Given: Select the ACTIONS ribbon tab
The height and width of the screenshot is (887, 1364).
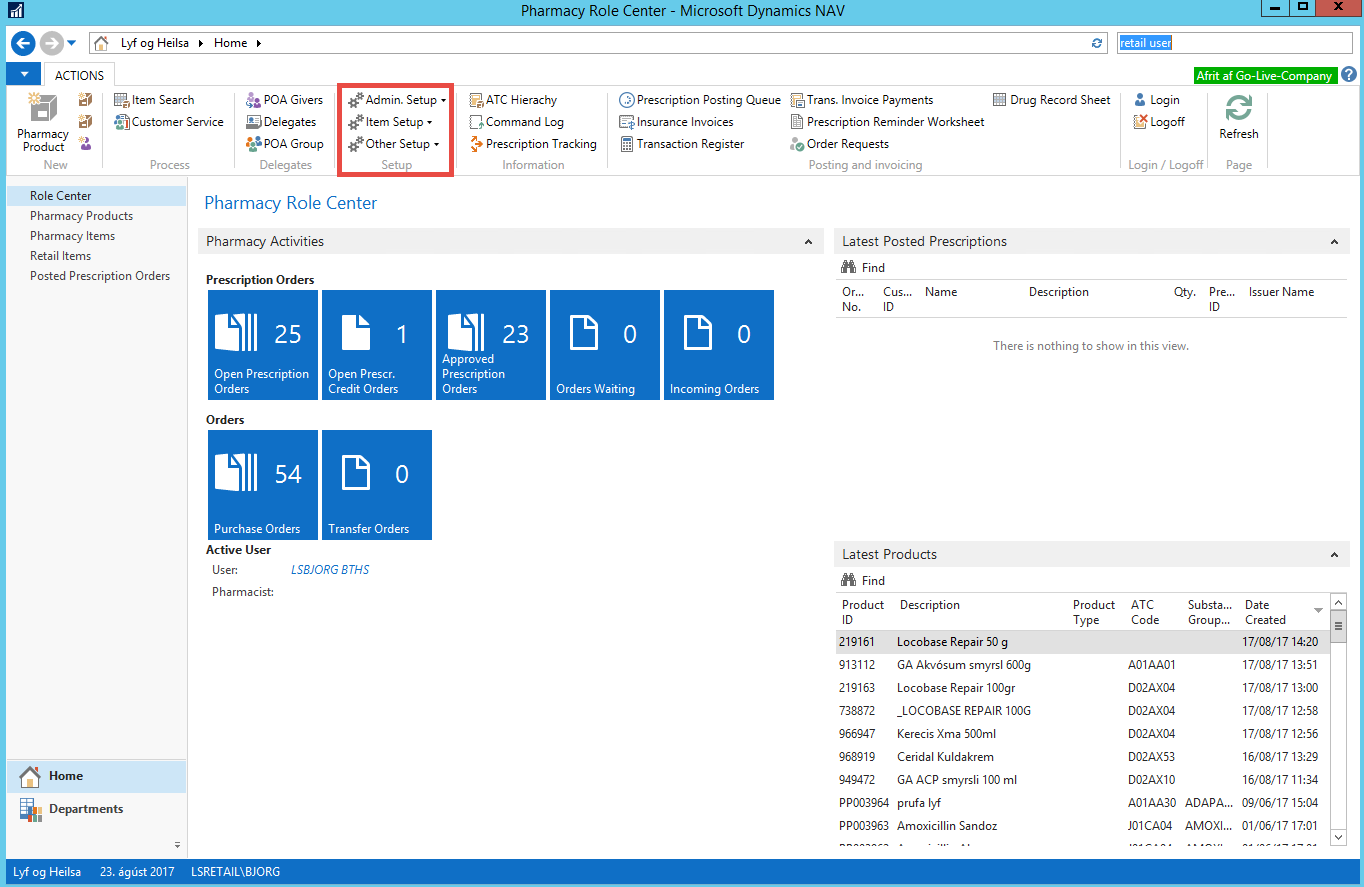Looking at the screenshot, I should tap(79, 75).
